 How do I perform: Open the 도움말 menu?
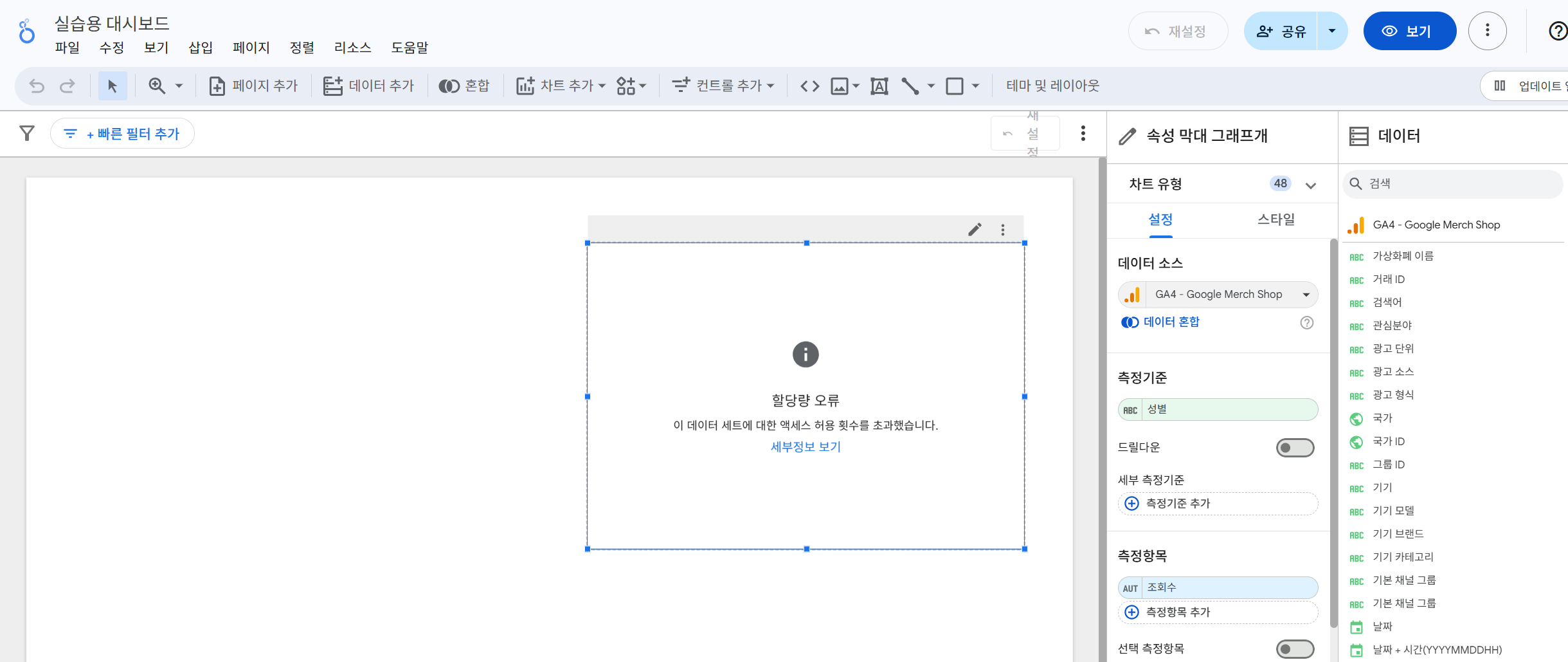pyautogui.click(x=410, y=48)
